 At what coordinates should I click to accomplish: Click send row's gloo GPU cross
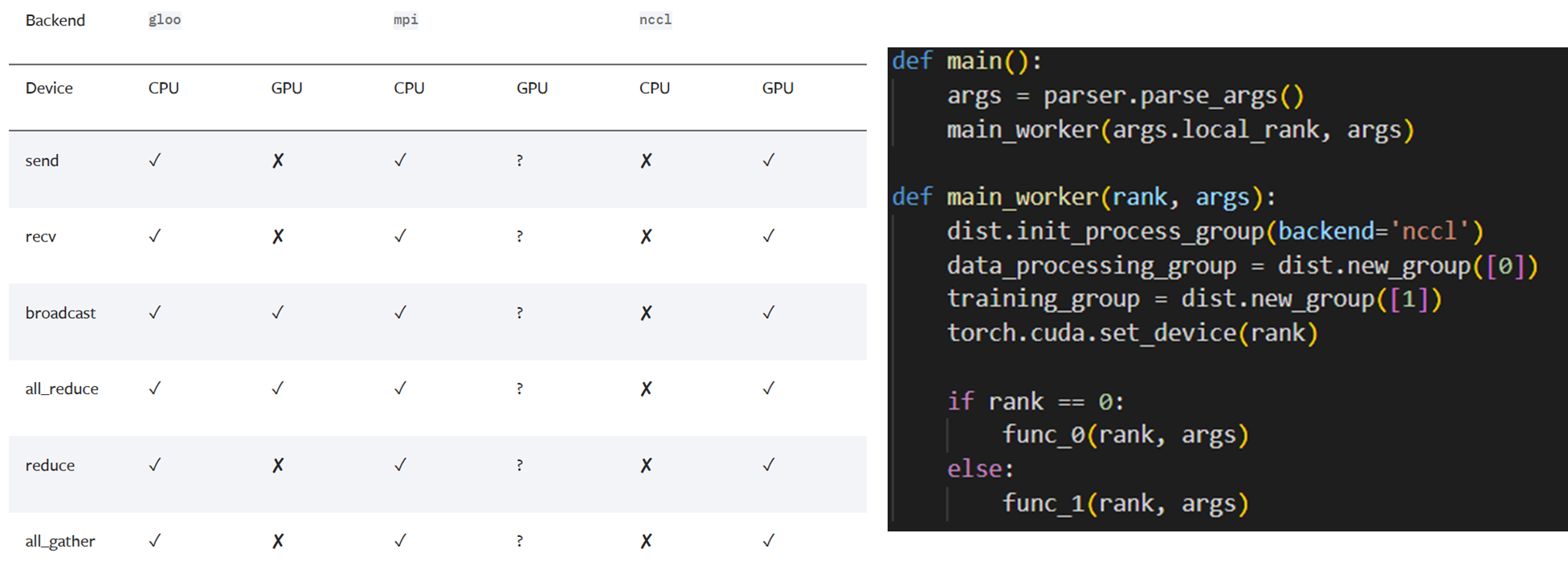[278, 161]
